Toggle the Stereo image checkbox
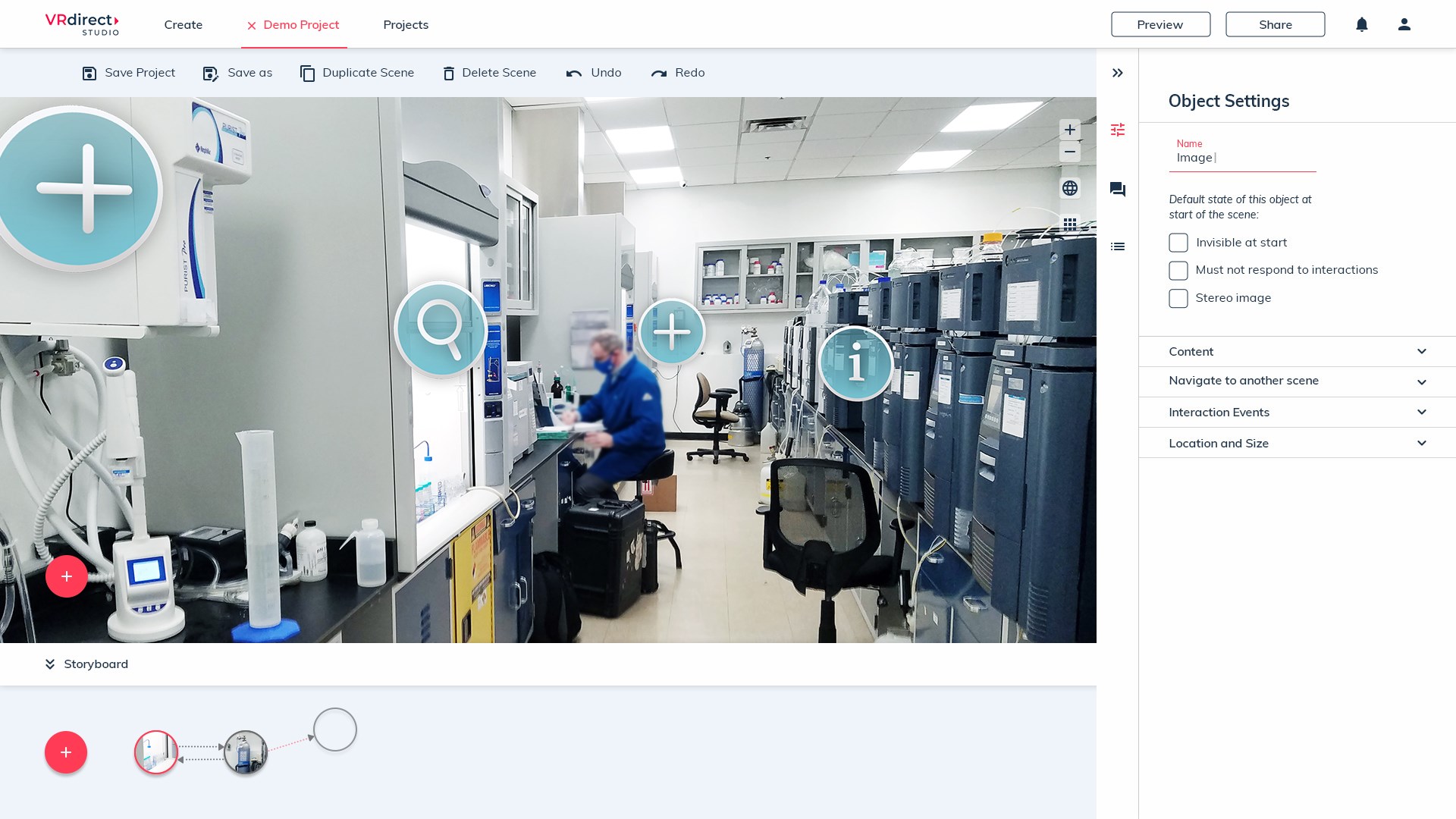The height and width of the screenshot is (819, 1456). coord(1178,298)
